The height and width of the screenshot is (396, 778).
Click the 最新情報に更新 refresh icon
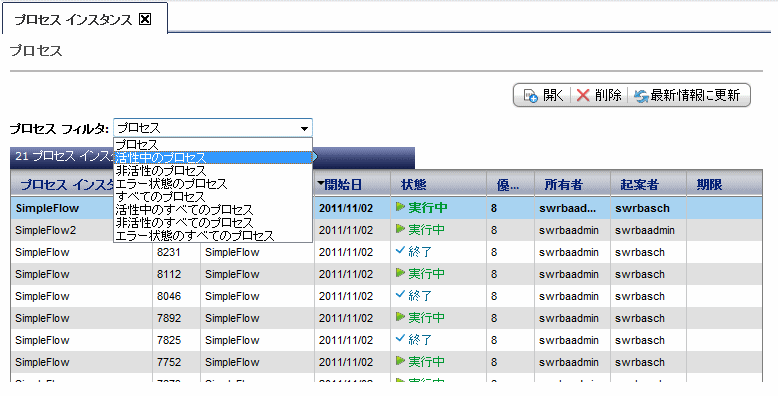(x=641, y=96)
